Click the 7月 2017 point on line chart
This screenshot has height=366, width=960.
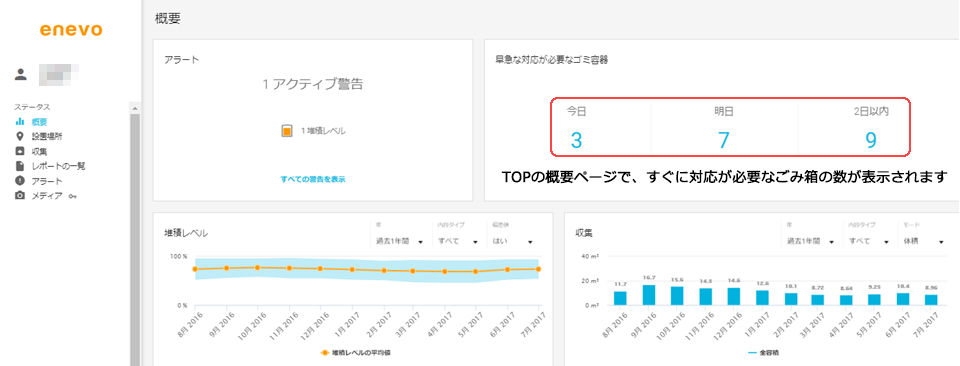click(539, 269)
